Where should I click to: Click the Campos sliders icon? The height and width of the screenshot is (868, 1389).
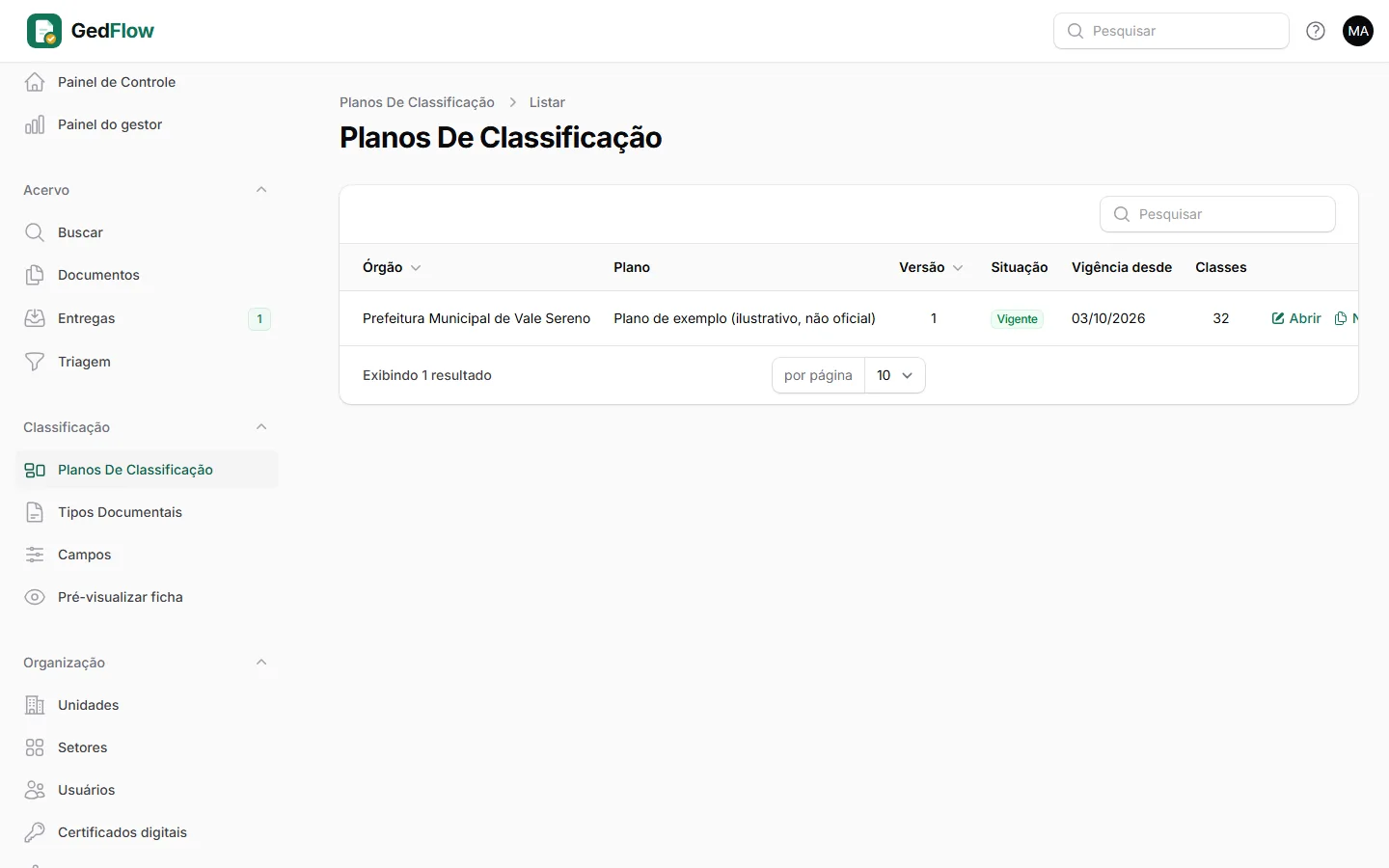point(35,555)
